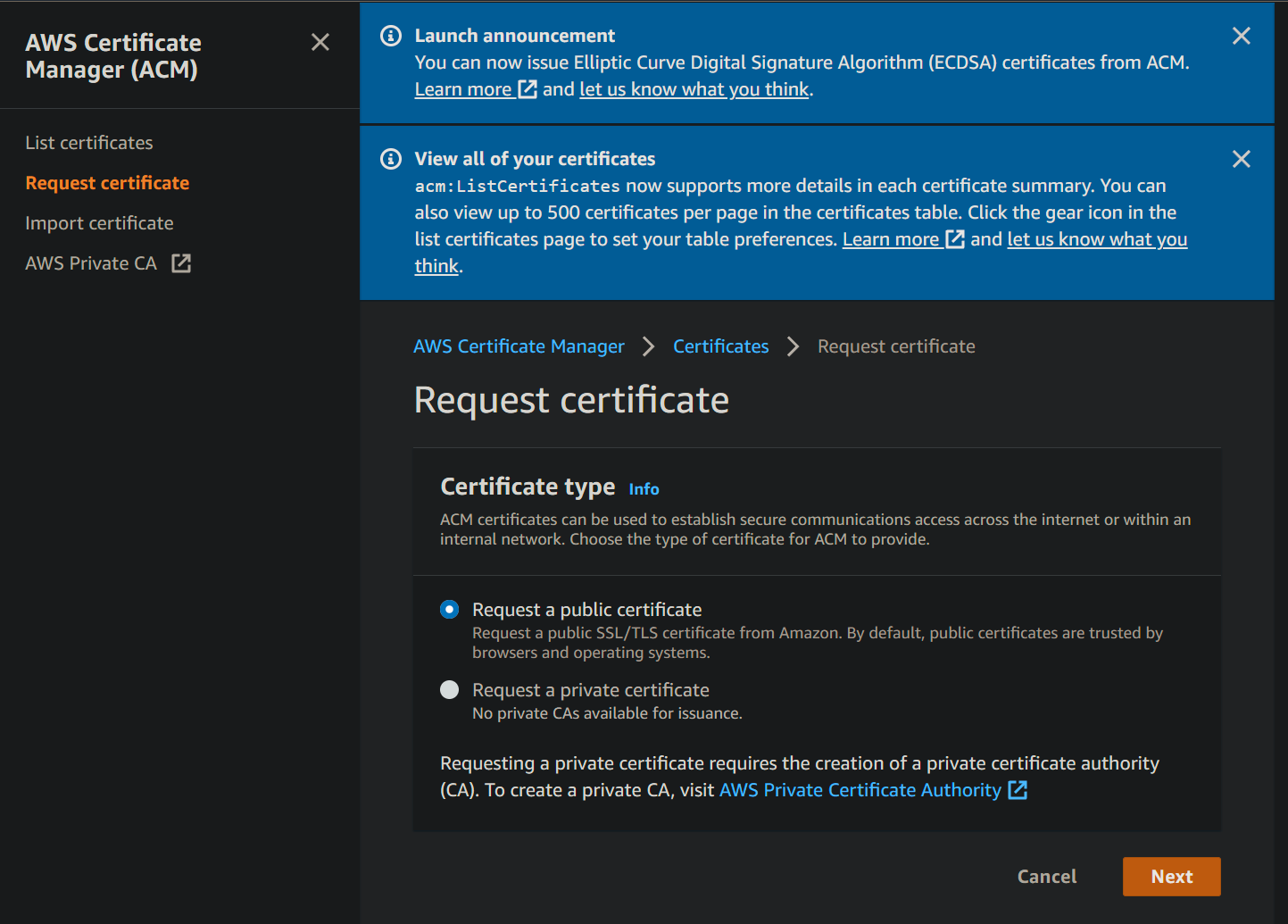Dismiss the Launch announcement banner

pyautogui.click(x=1241, y=36)
